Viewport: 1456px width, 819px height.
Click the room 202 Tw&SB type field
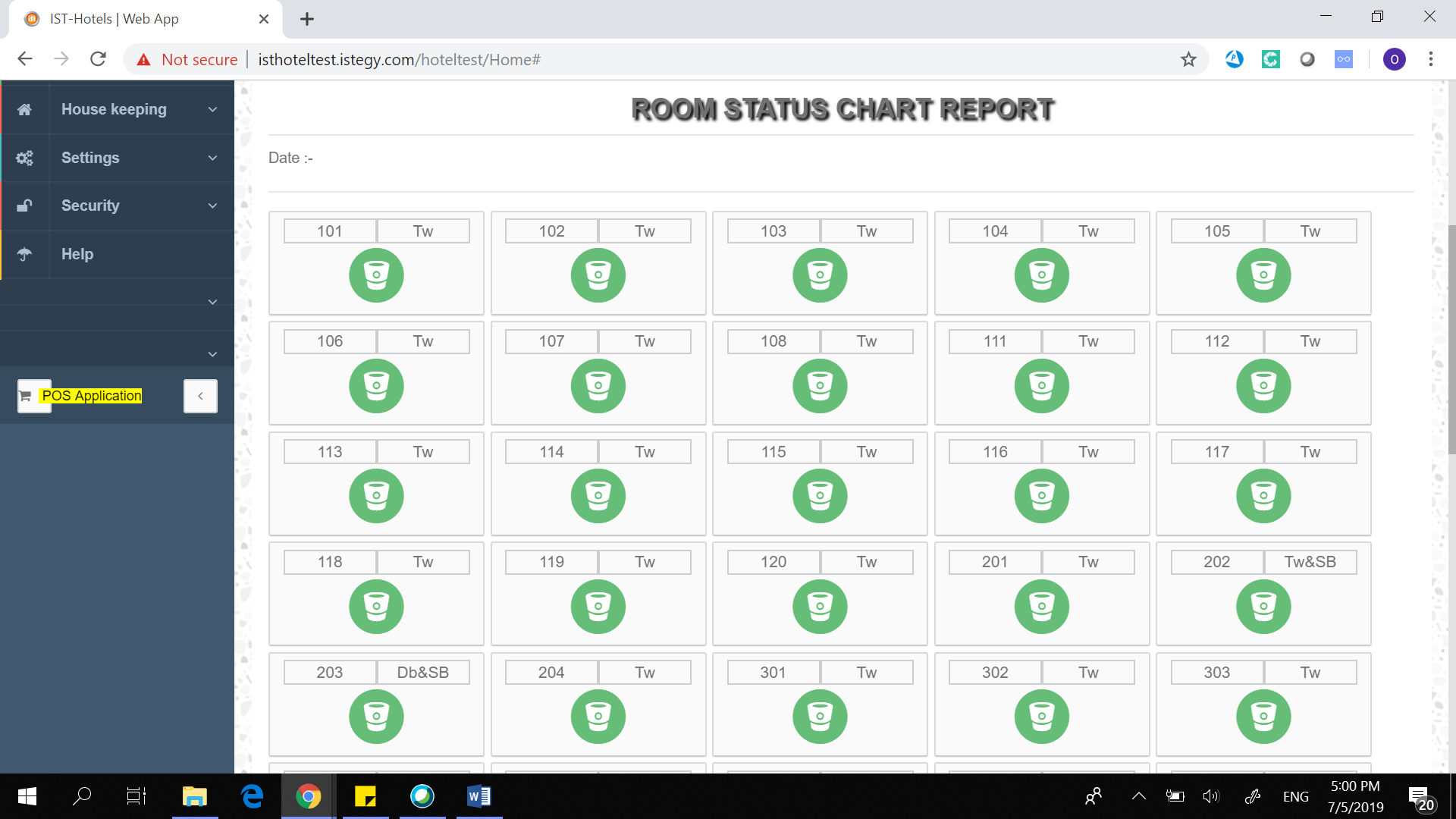(x=1310, y=562)
